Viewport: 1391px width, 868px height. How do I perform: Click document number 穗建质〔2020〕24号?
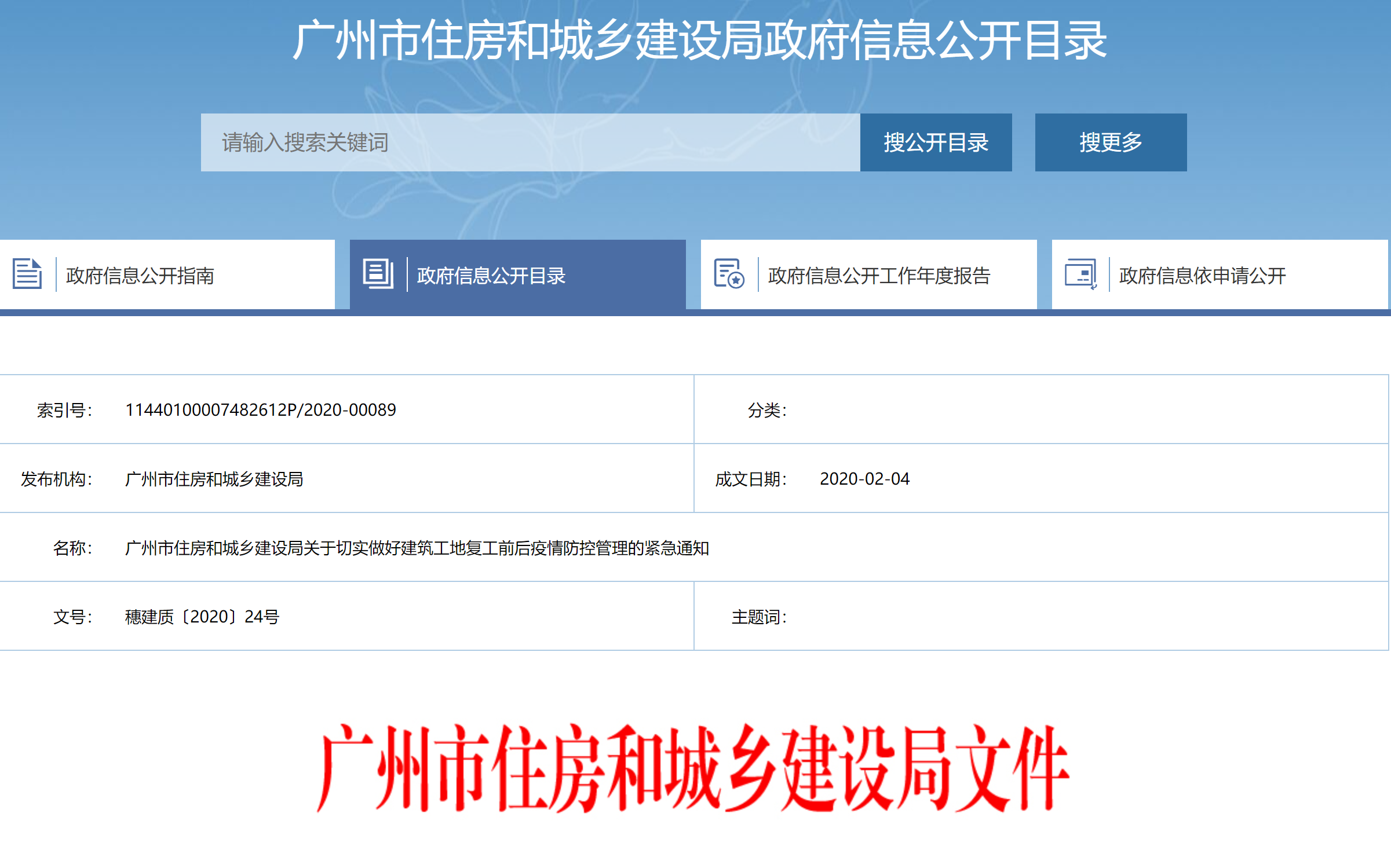(x=202, y=617)
